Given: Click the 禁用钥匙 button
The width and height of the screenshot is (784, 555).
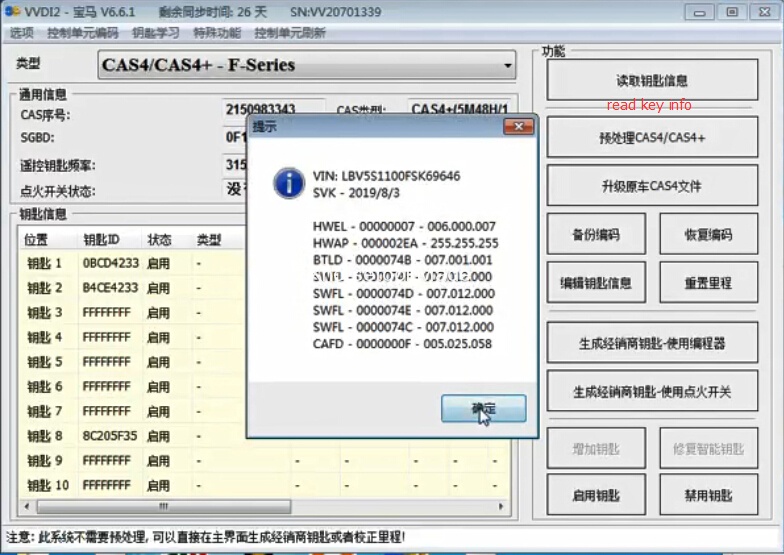Looking at the screenshot, I should click(x=708, y=495).
